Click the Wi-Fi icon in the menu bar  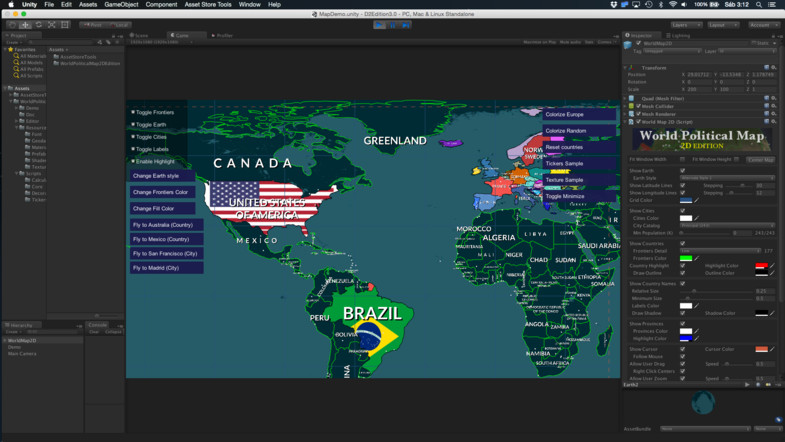point(673,5)
